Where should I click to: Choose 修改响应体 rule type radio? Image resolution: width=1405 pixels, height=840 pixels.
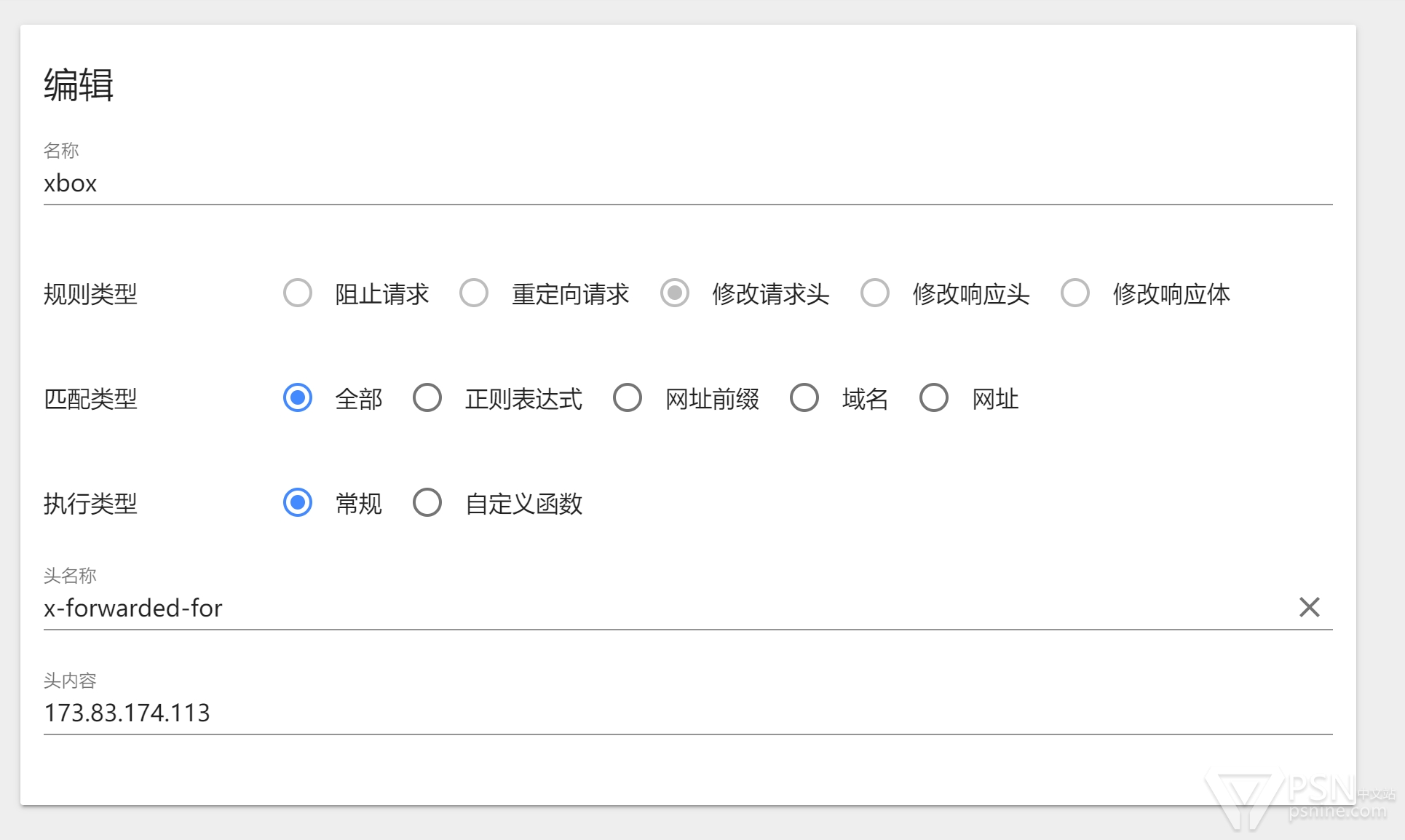tap(1075, 293)
